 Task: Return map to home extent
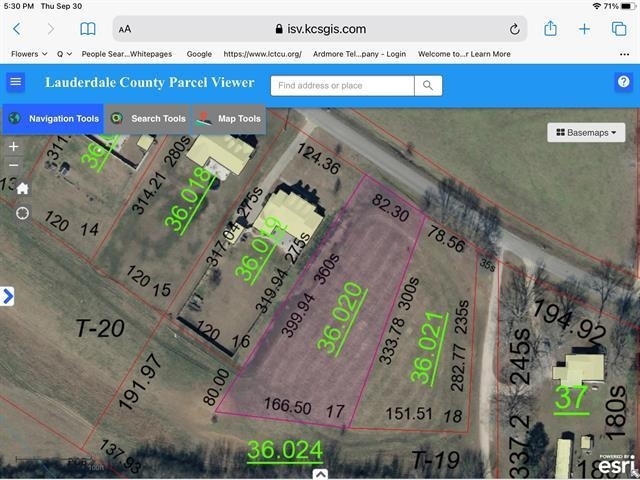click(22, 188)
